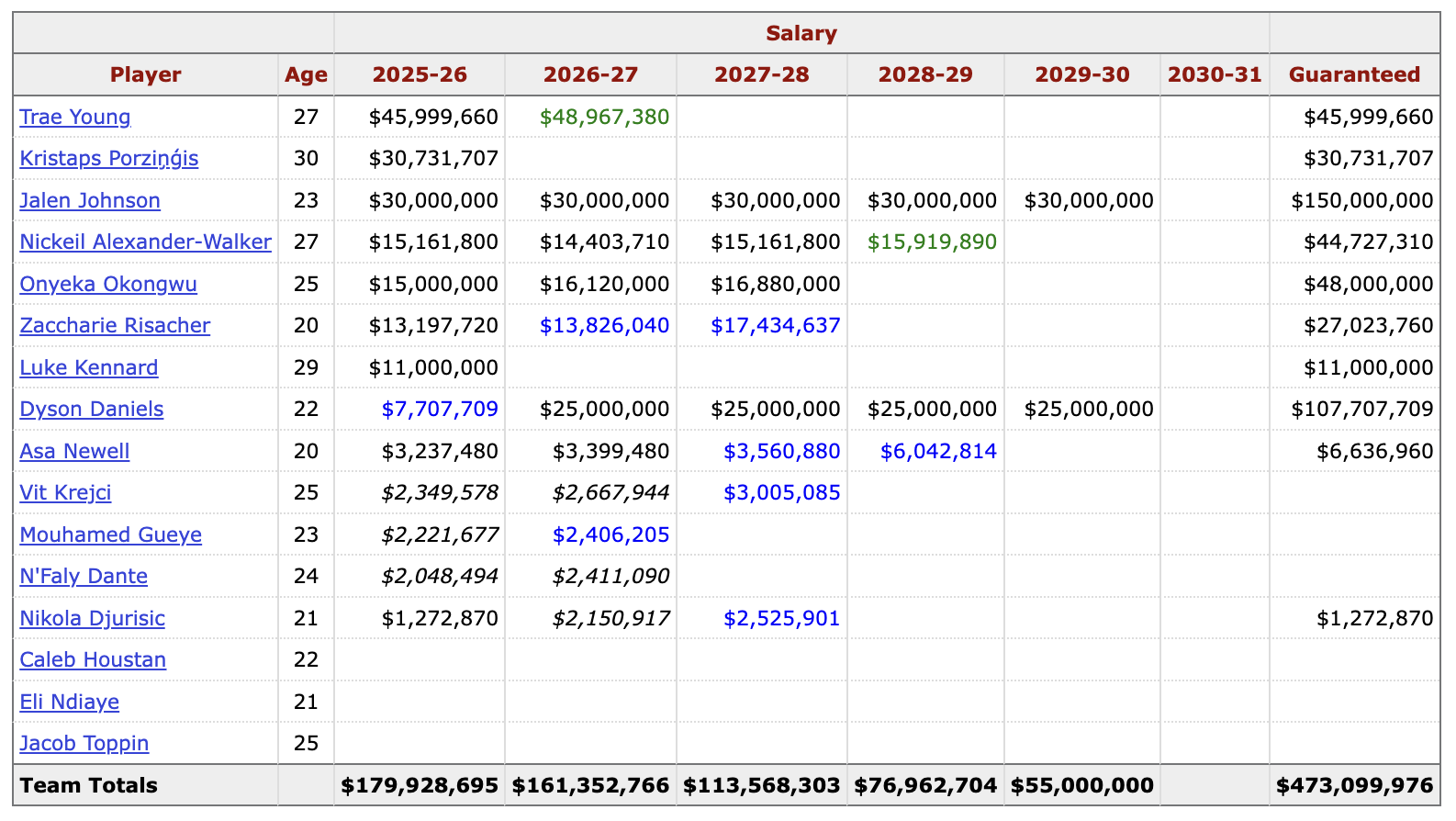Open Jalen Johnson's profile link
1456x821 pixels.
[x=90, y=200]
